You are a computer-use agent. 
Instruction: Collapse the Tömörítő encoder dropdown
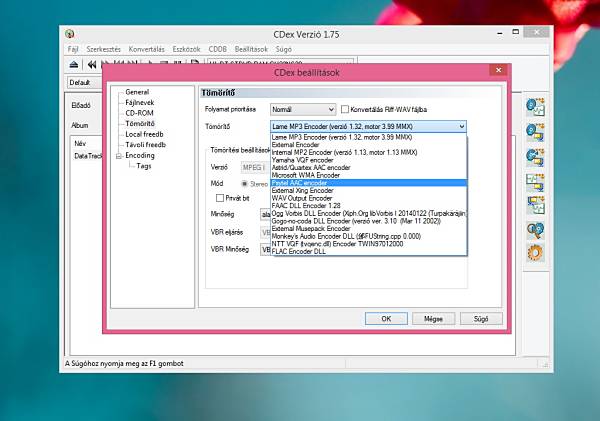tap(368, 126)
